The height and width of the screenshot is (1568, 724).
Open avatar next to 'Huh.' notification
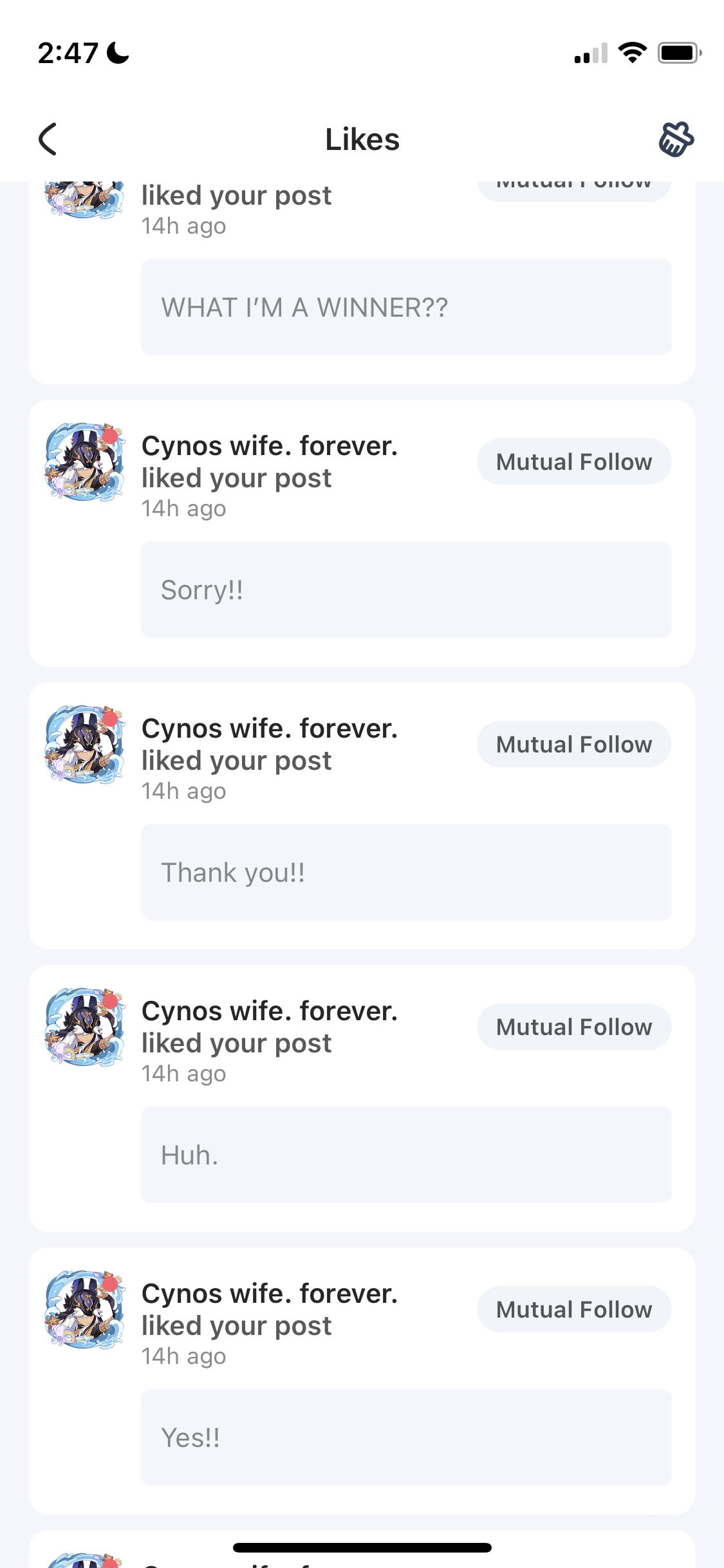[x=84, y=1027]
